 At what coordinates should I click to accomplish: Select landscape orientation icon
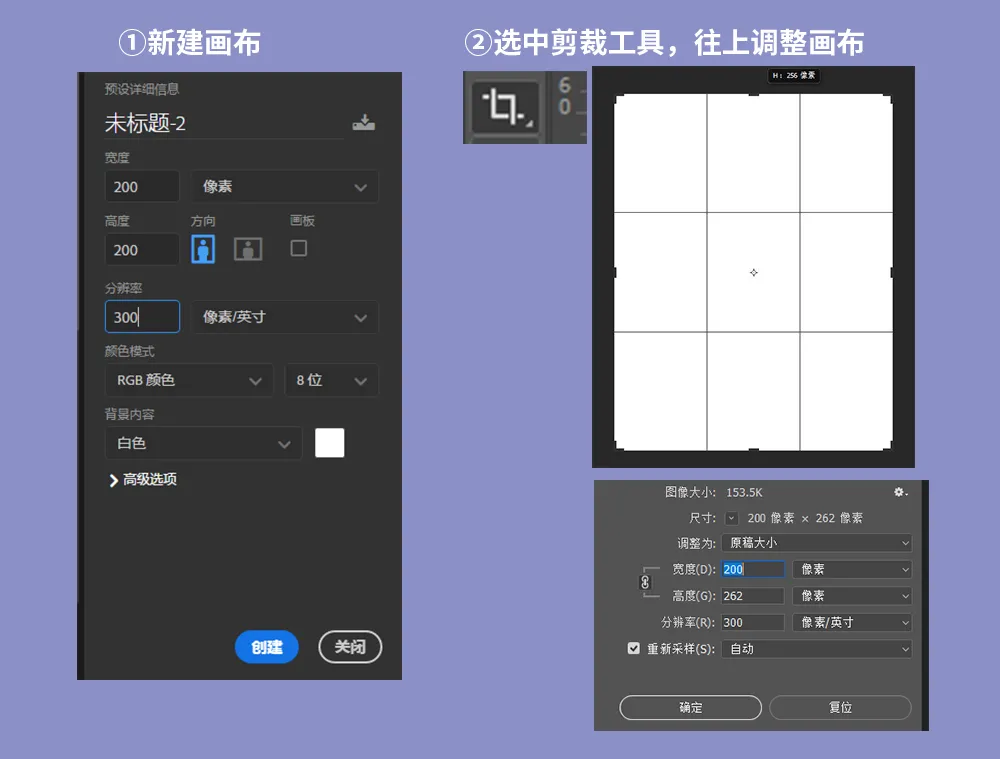pos(248,249)
